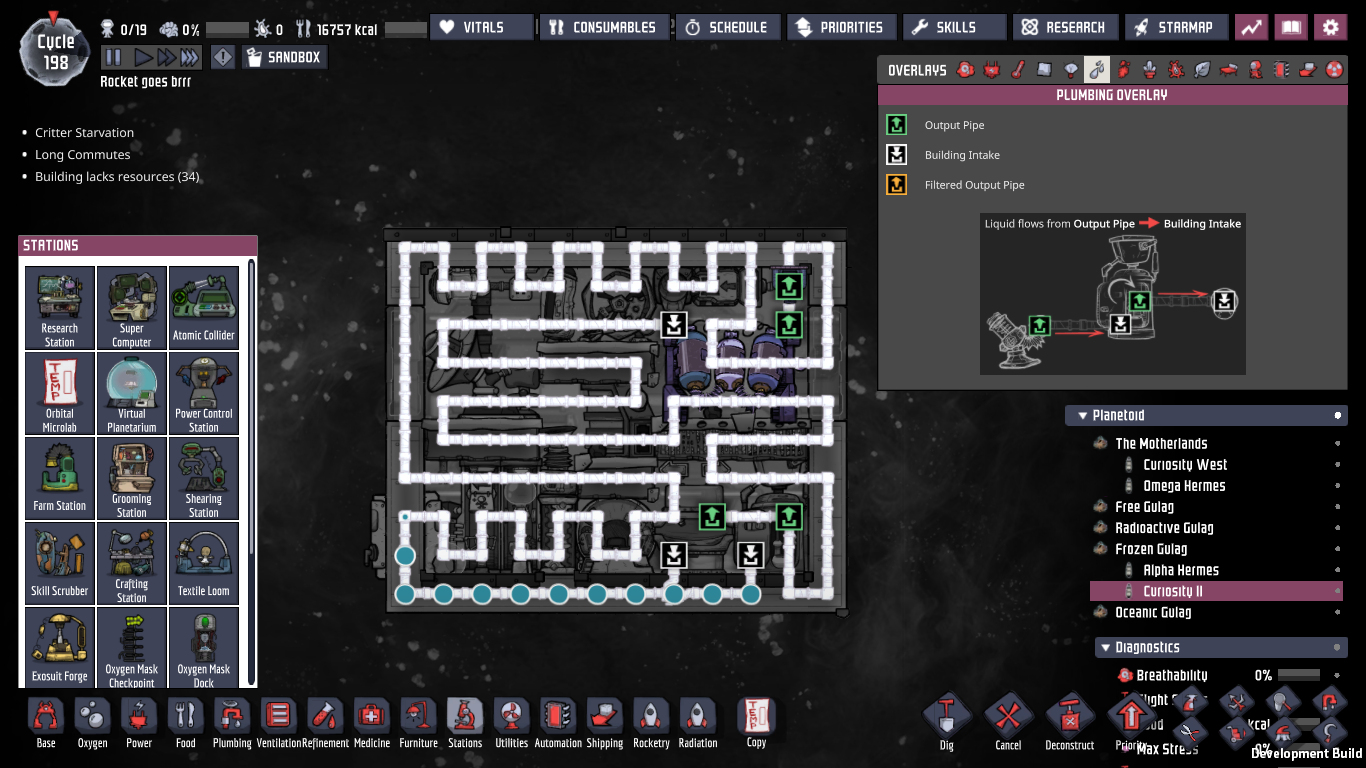Select the Dig tool
This screenshot has height=768, width=1366.
[946, 718]
